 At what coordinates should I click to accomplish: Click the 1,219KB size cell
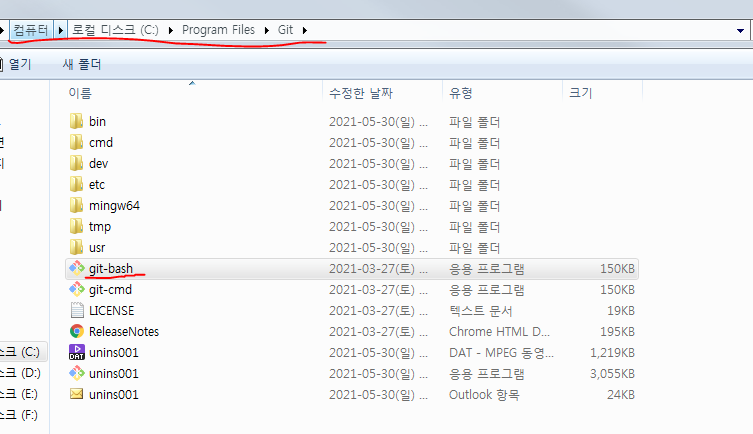click(612, 352)
